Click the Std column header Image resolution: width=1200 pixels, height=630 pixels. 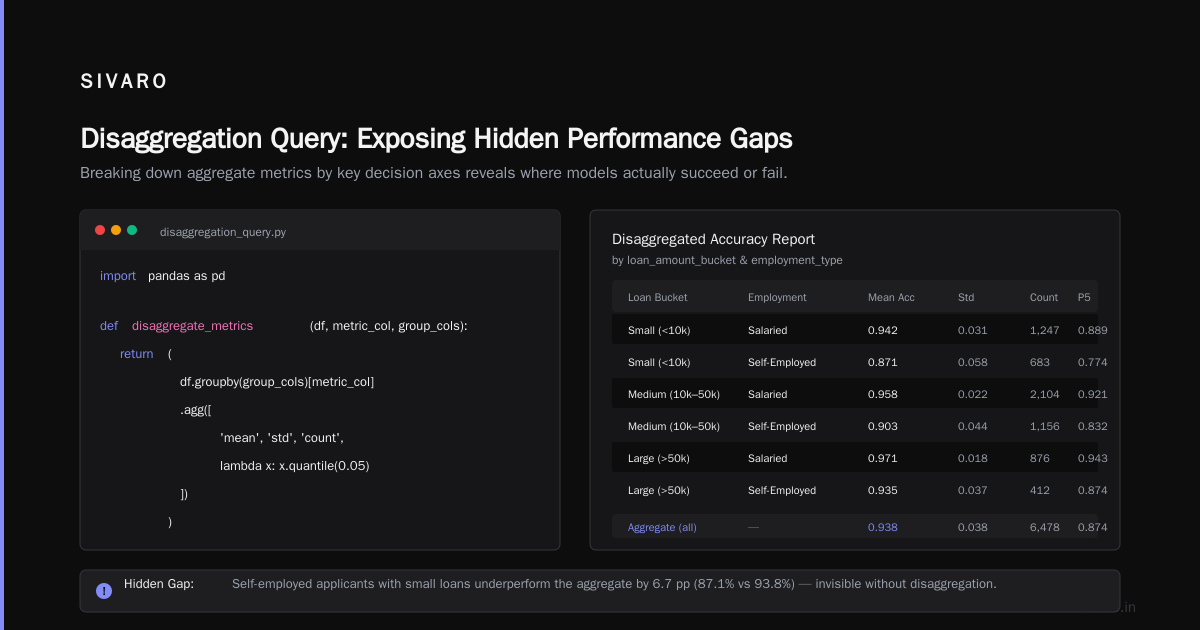coord(966,298)
